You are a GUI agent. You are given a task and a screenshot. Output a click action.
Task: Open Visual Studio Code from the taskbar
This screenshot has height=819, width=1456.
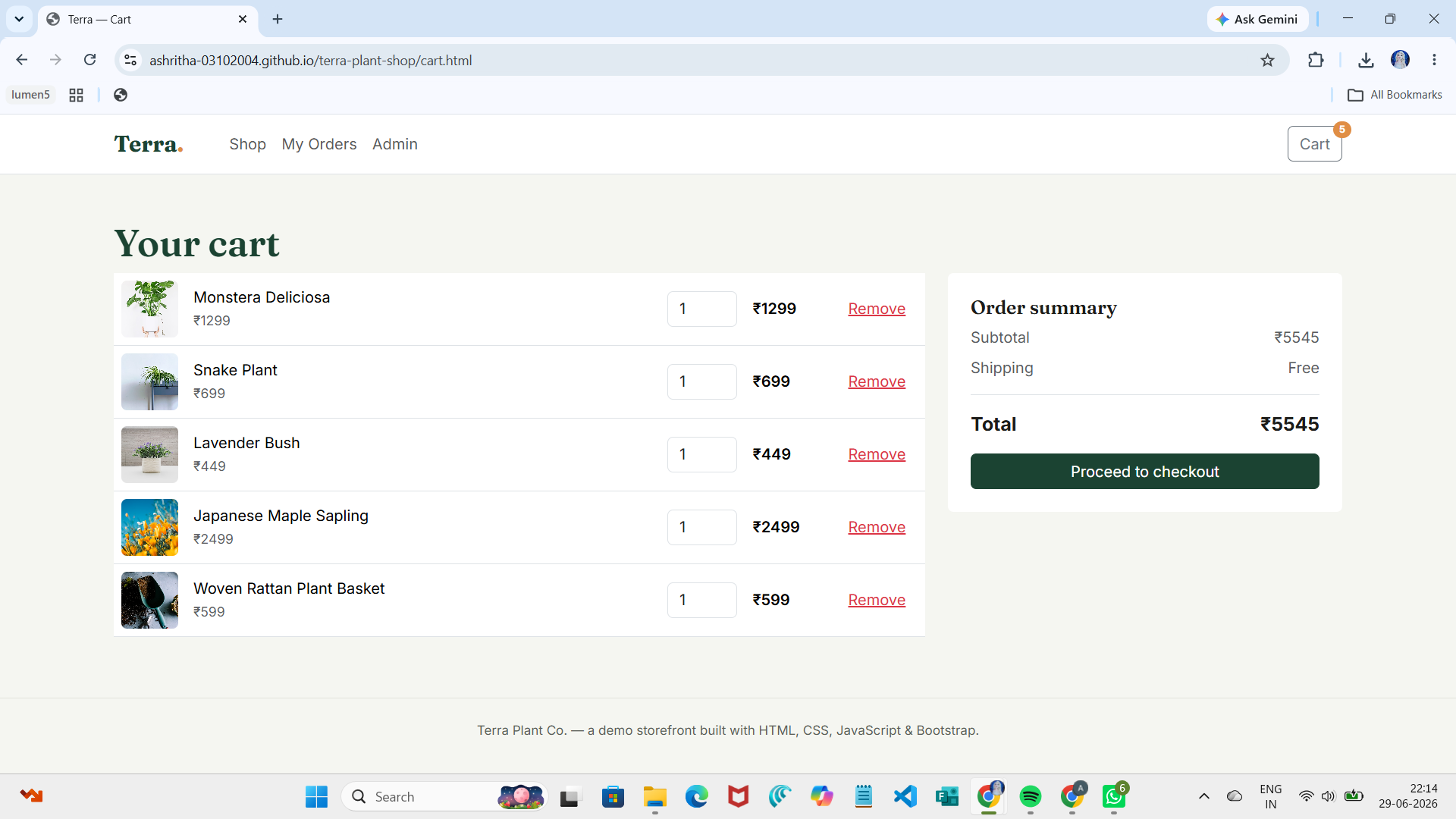905,796
